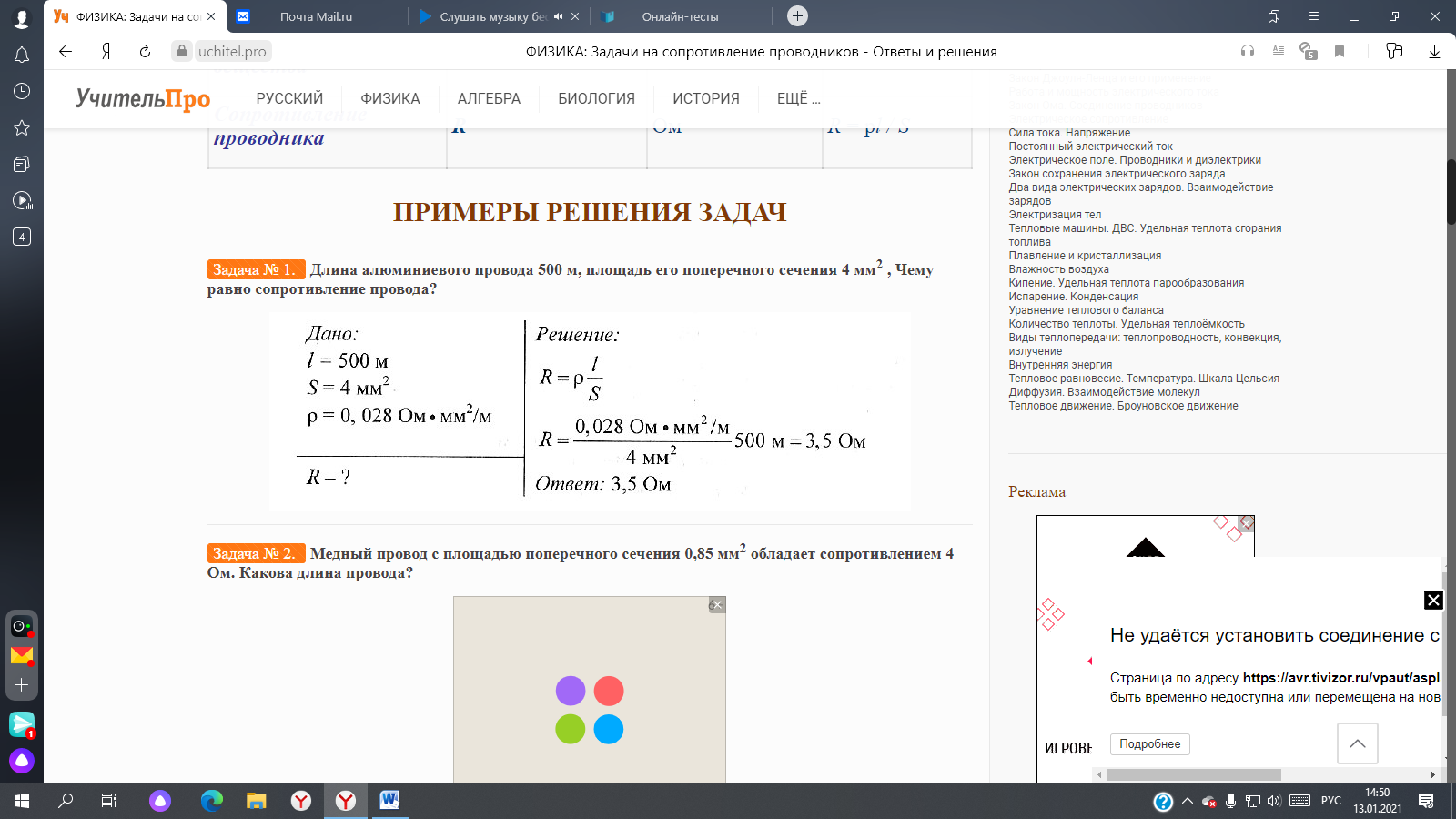This screenshot has width=1456, height=819.
Task: Go back to previous page
Action: tap(66, 52)
